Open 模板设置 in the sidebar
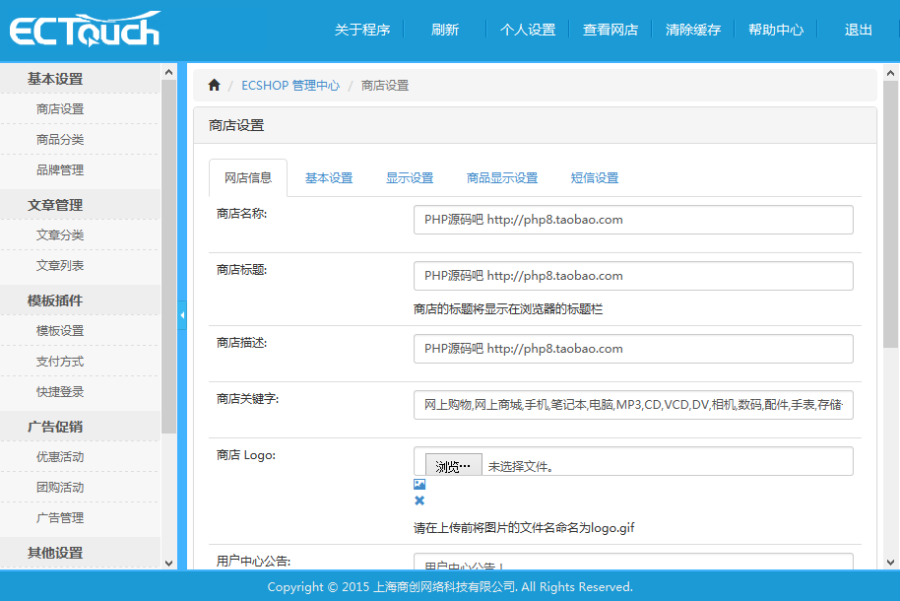This screenshot has width=900, height=601. point(60,331)
